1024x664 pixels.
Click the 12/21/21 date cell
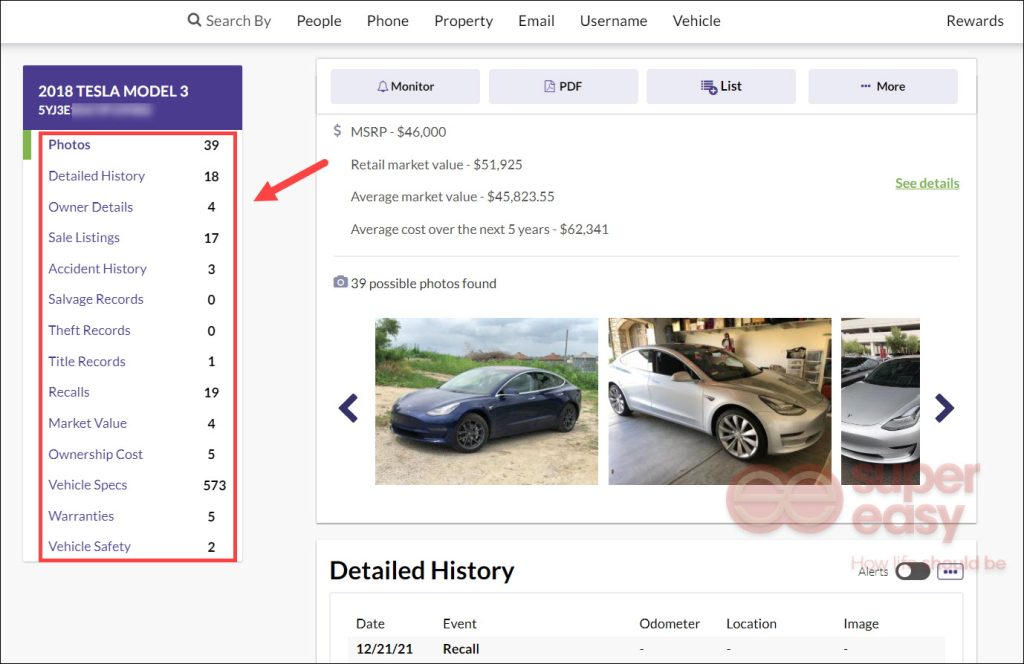point(384,649)
